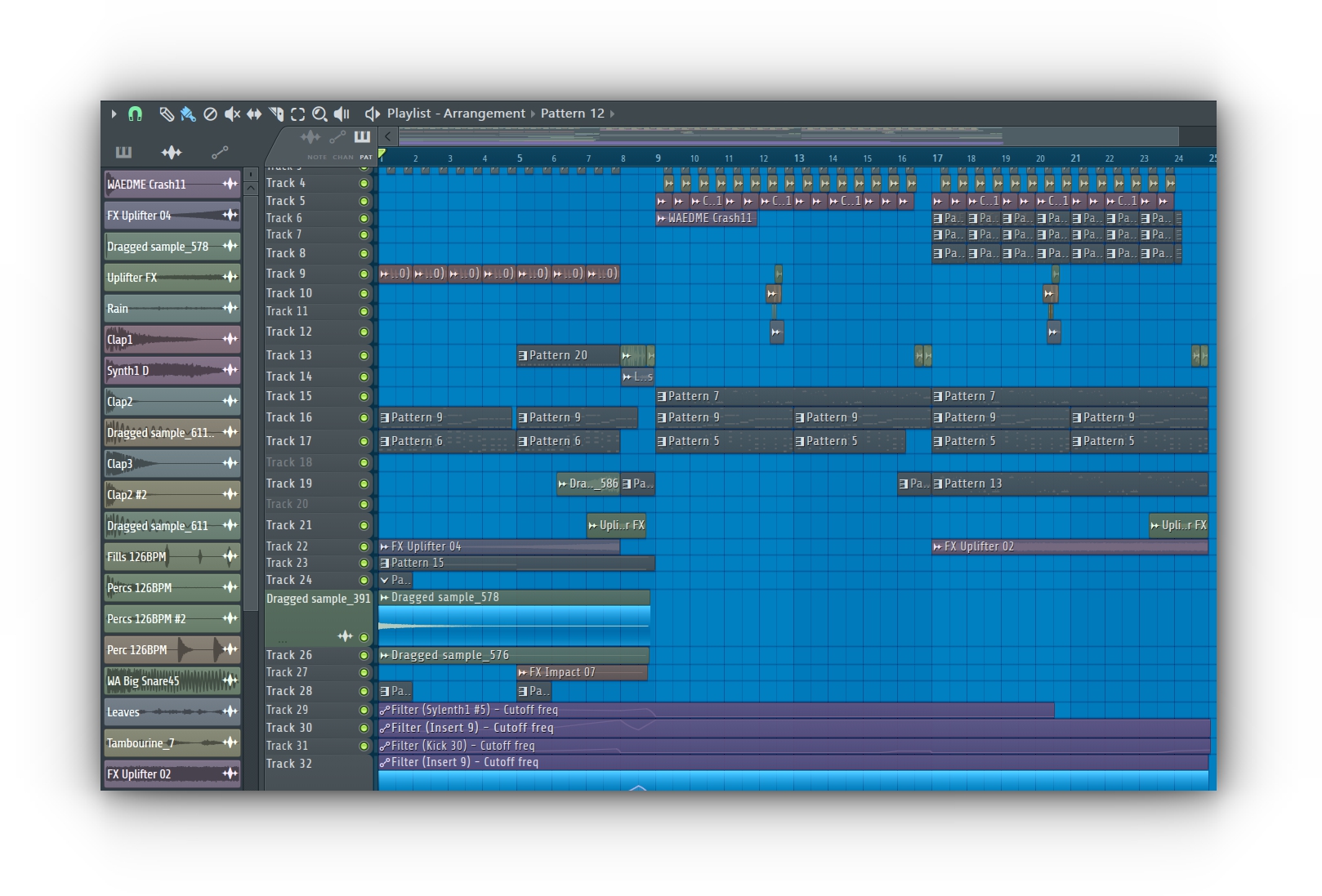This screenshot has height=896, width=1322.
Task: Select the Slip editing tool
Action: click(x=254, y=114)
